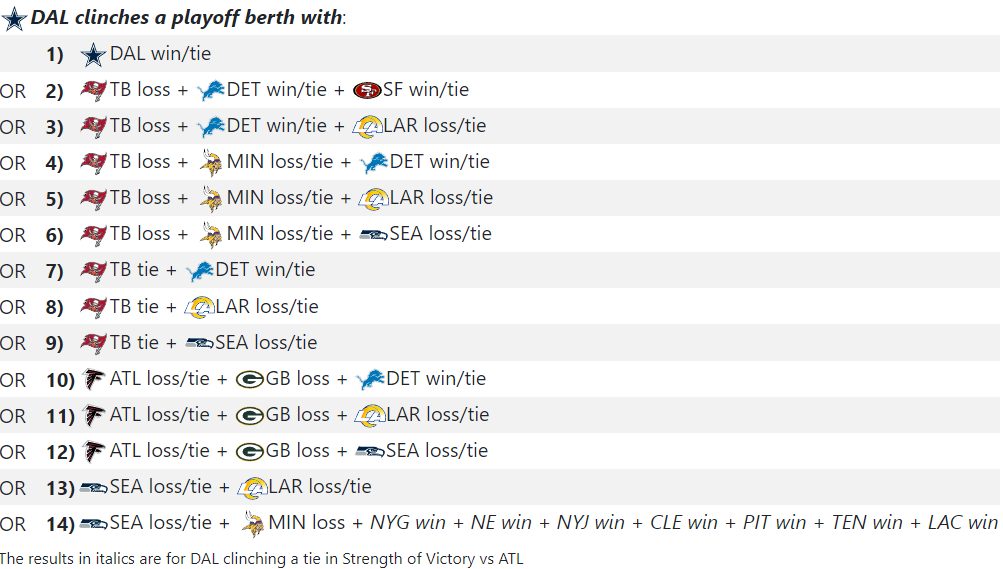Click the 49ers logo in scenario 2

click(x=366, y=90)
